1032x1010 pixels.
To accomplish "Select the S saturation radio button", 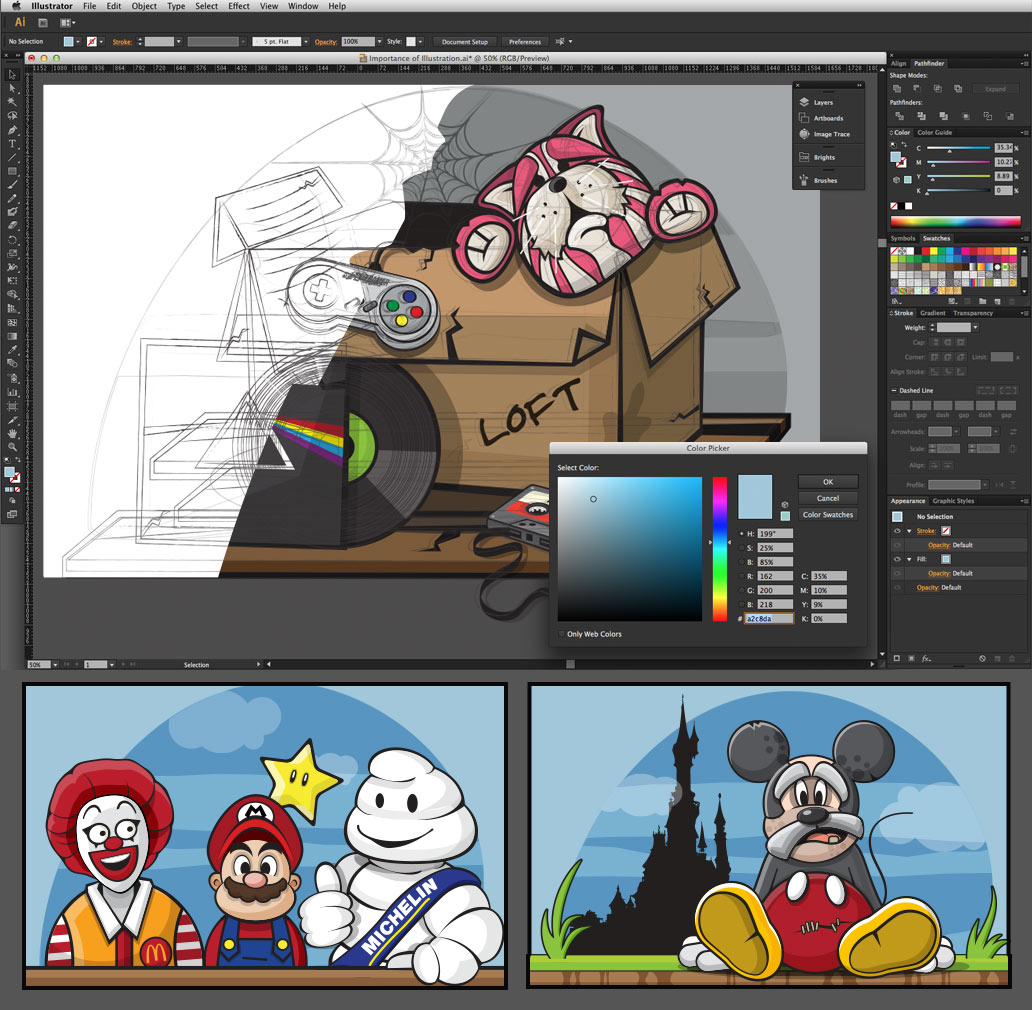I will (742, 548).
